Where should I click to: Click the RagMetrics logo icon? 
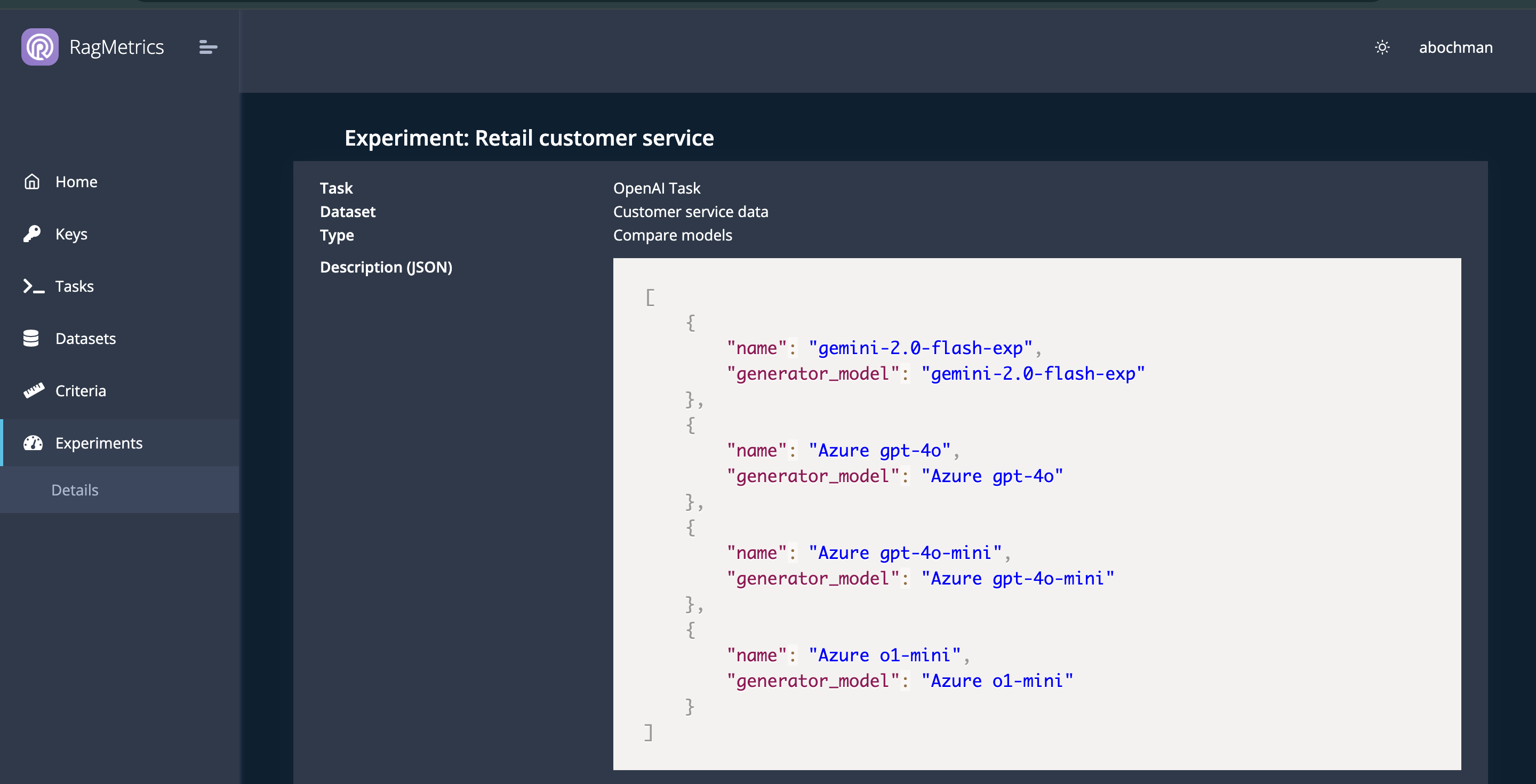[40, 47]
